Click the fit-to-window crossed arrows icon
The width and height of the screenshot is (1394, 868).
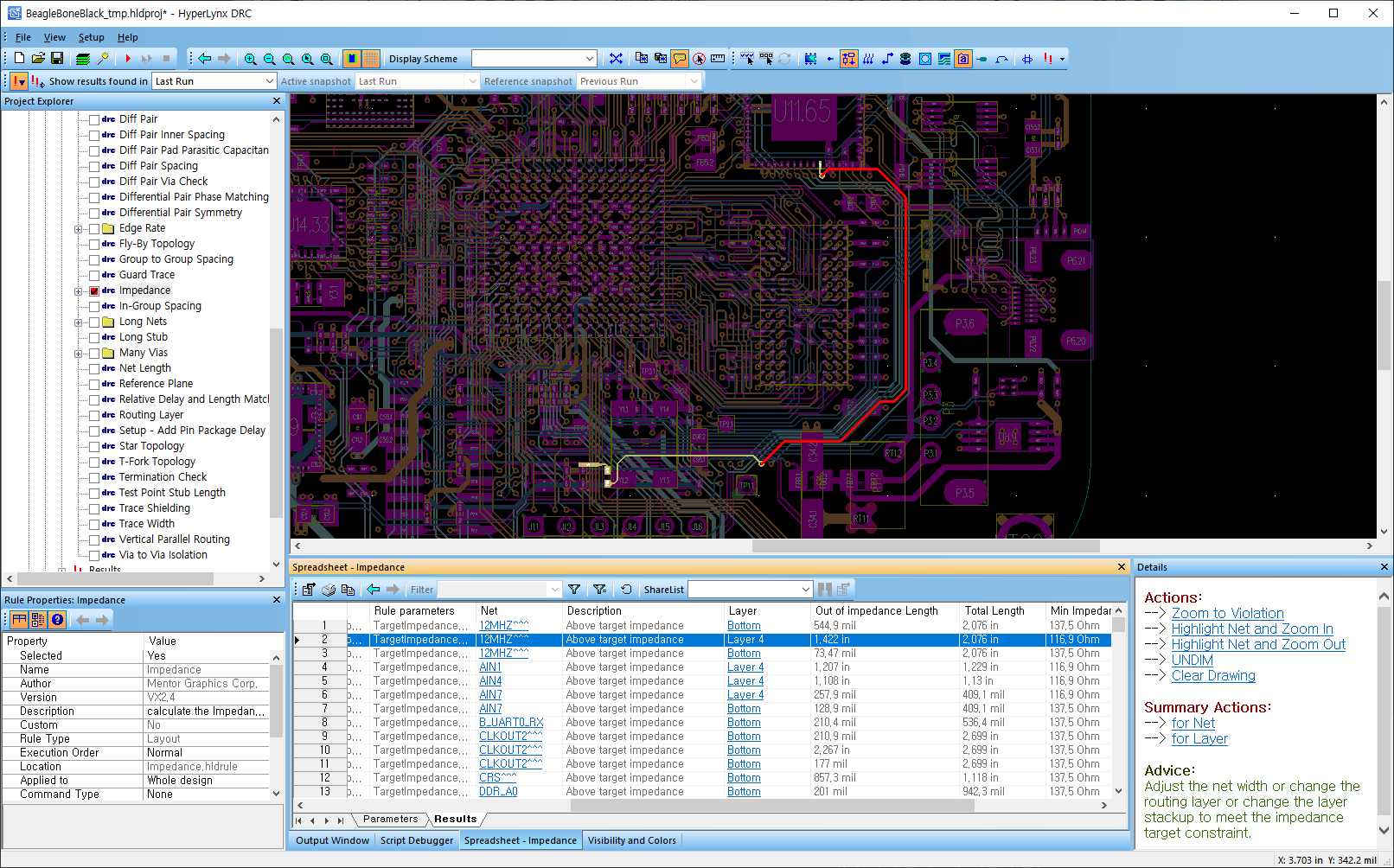[616, 59]
